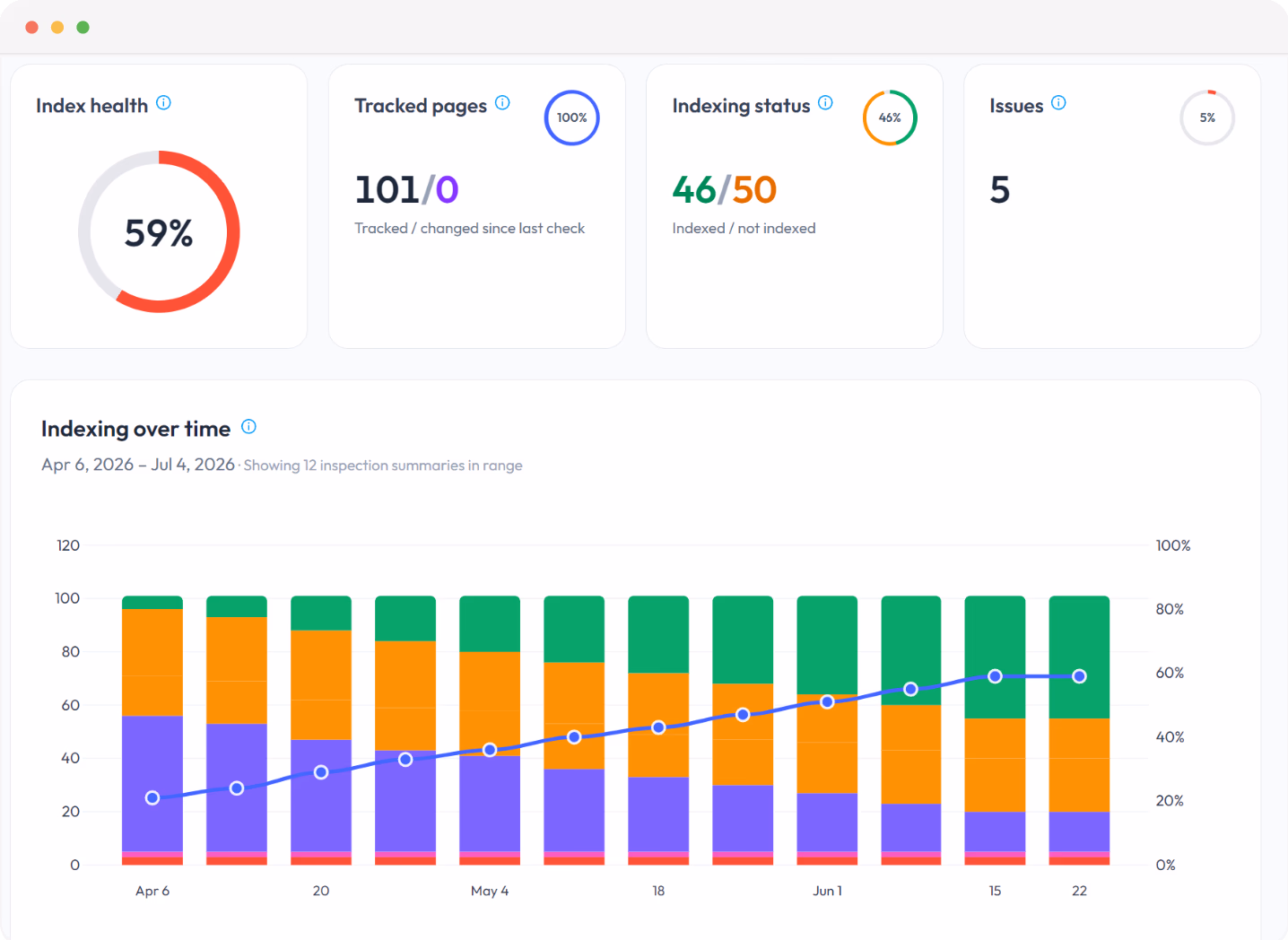
Task: Select "Showing 12 inspection summaries in range" text
Action: [383, 466]
